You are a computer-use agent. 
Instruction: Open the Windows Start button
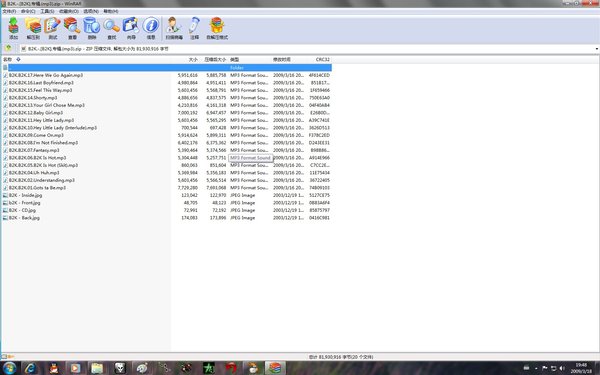tap(9, 368)
